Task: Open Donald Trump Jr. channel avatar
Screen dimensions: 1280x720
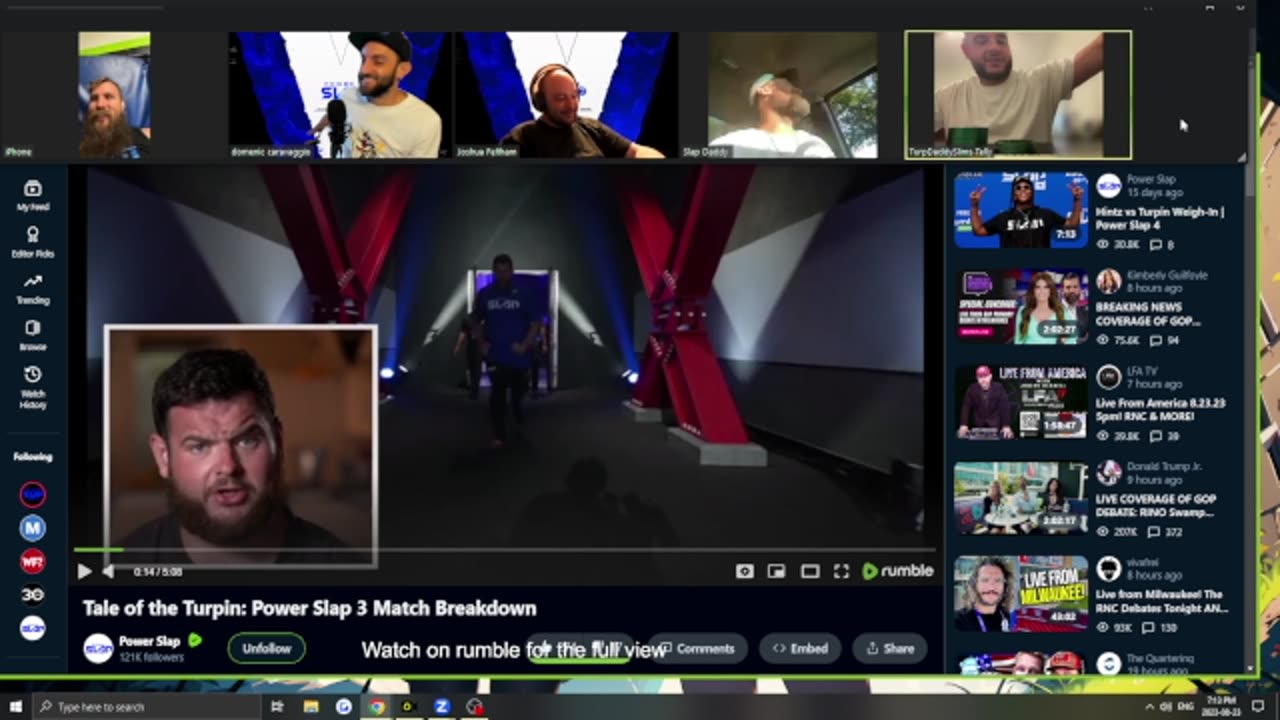Action: click(1108, 473)
